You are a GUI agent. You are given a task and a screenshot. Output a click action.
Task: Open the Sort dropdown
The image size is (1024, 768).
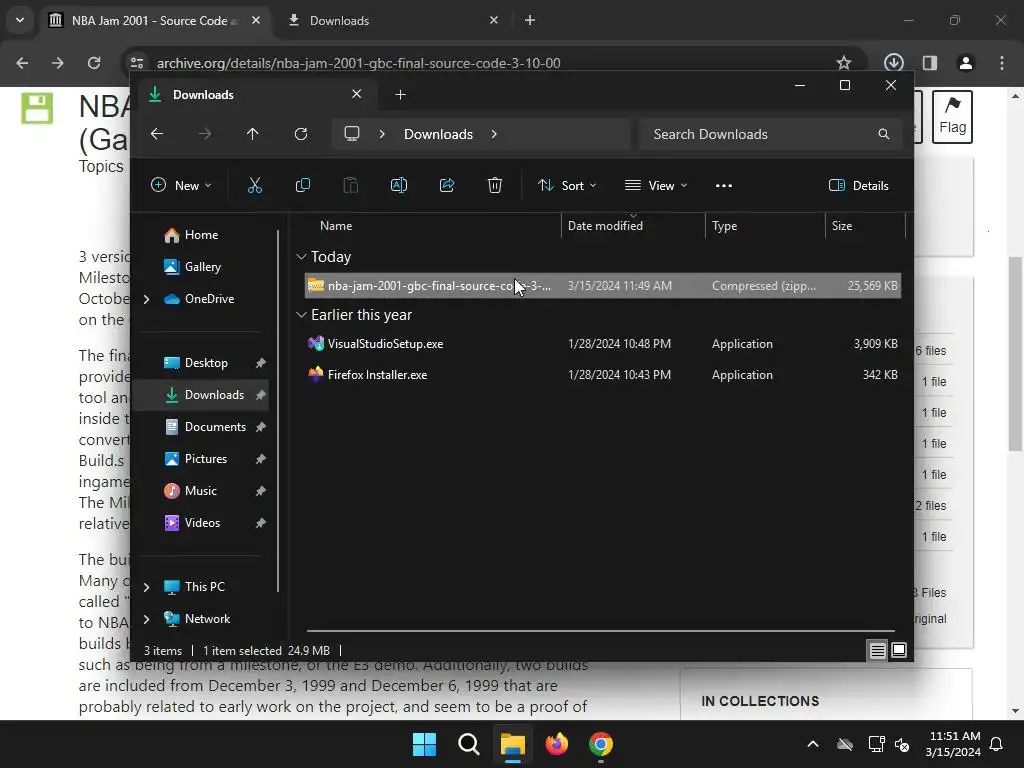point(567,185)
